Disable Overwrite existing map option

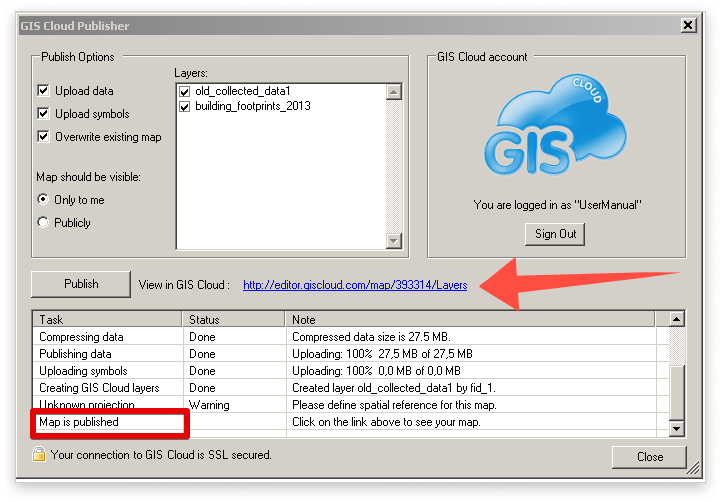point(43,137)
